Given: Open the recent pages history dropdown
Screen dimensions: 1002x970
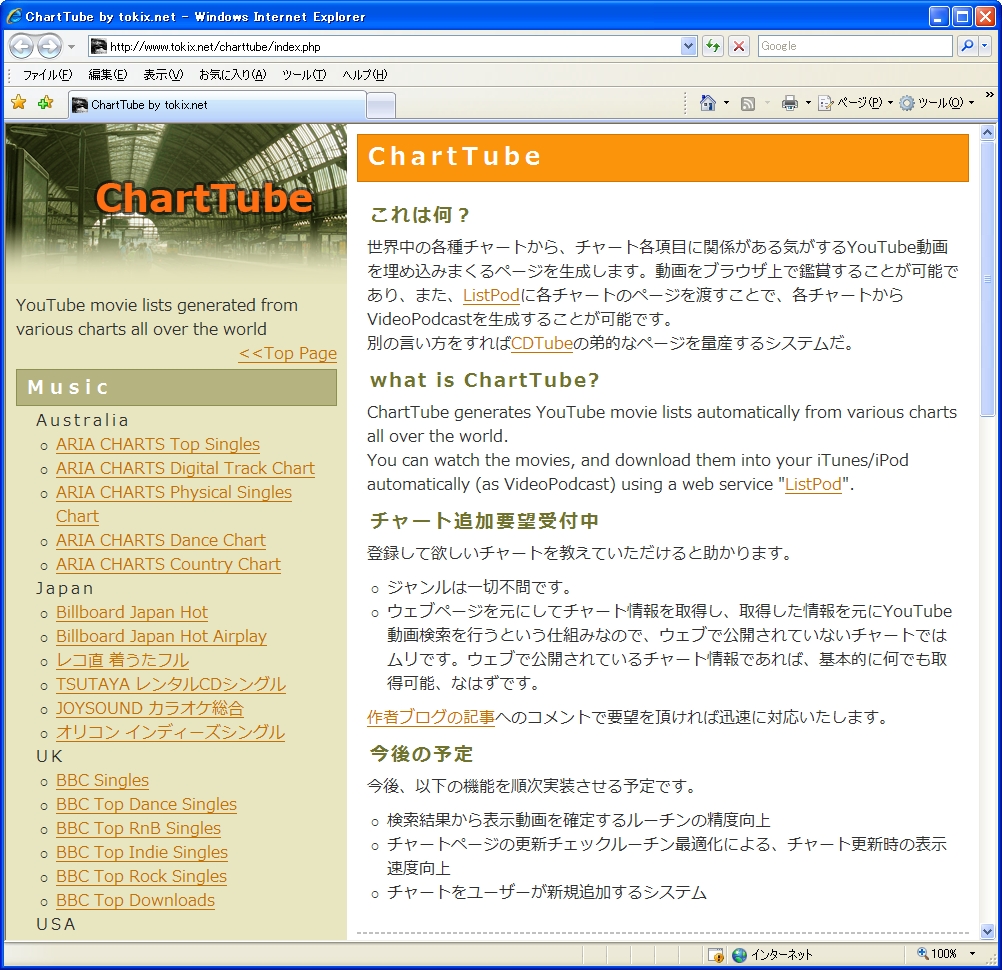Looking at the screenshot, I should 71,47.
